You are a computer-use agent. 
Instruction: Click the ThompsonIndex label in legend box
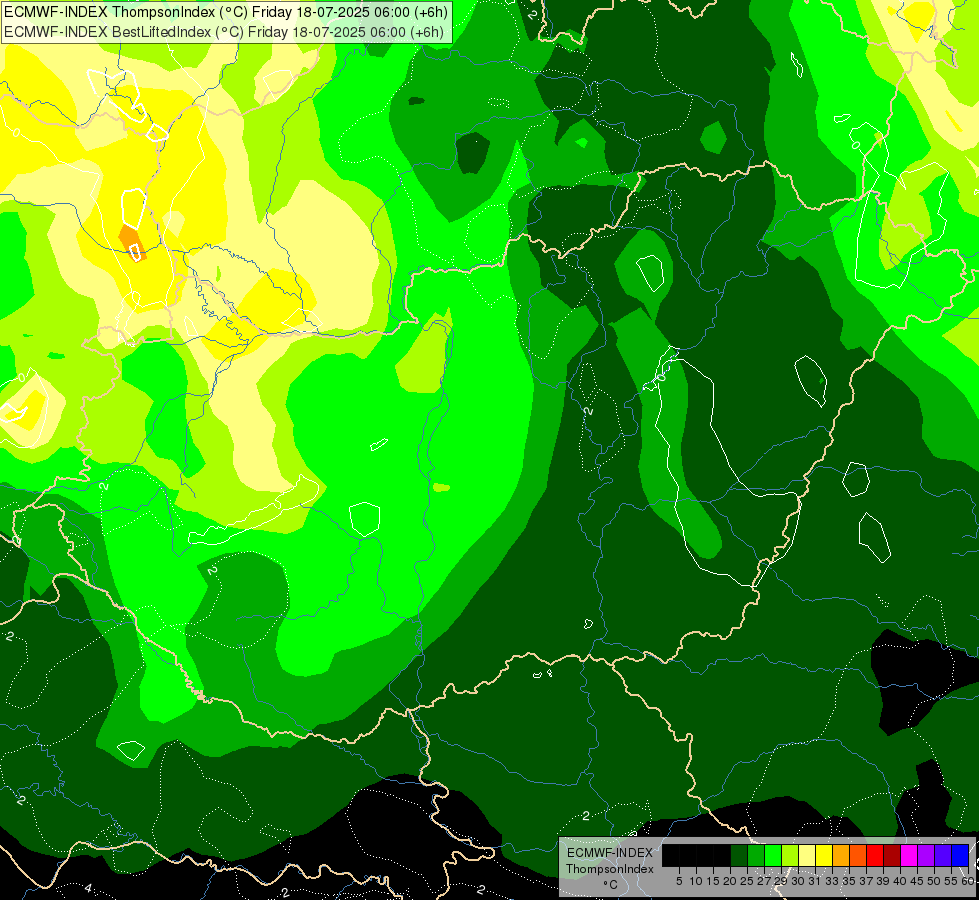pos(610,869)
